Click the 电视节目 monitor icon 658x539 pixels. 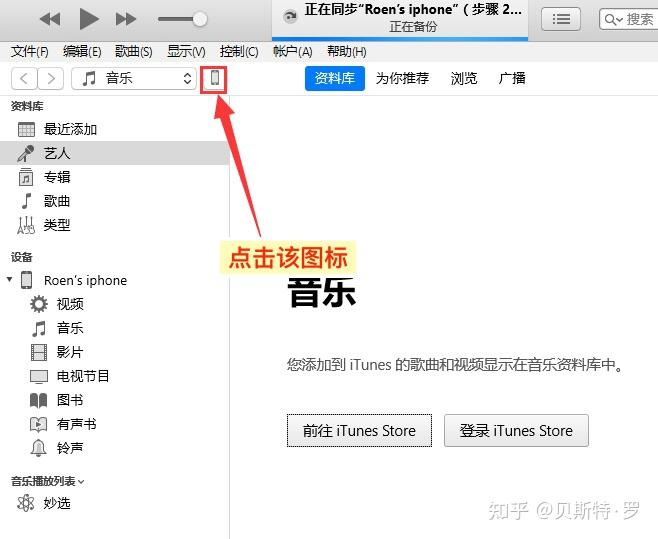(39, 377)
